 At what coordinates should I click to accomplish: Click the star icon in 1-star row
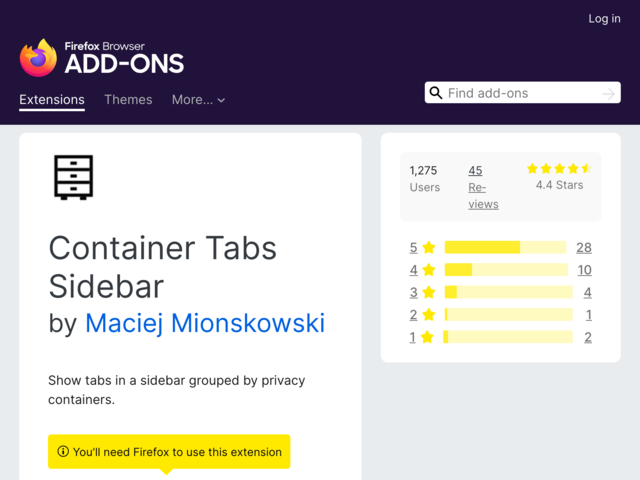[427, 337]
